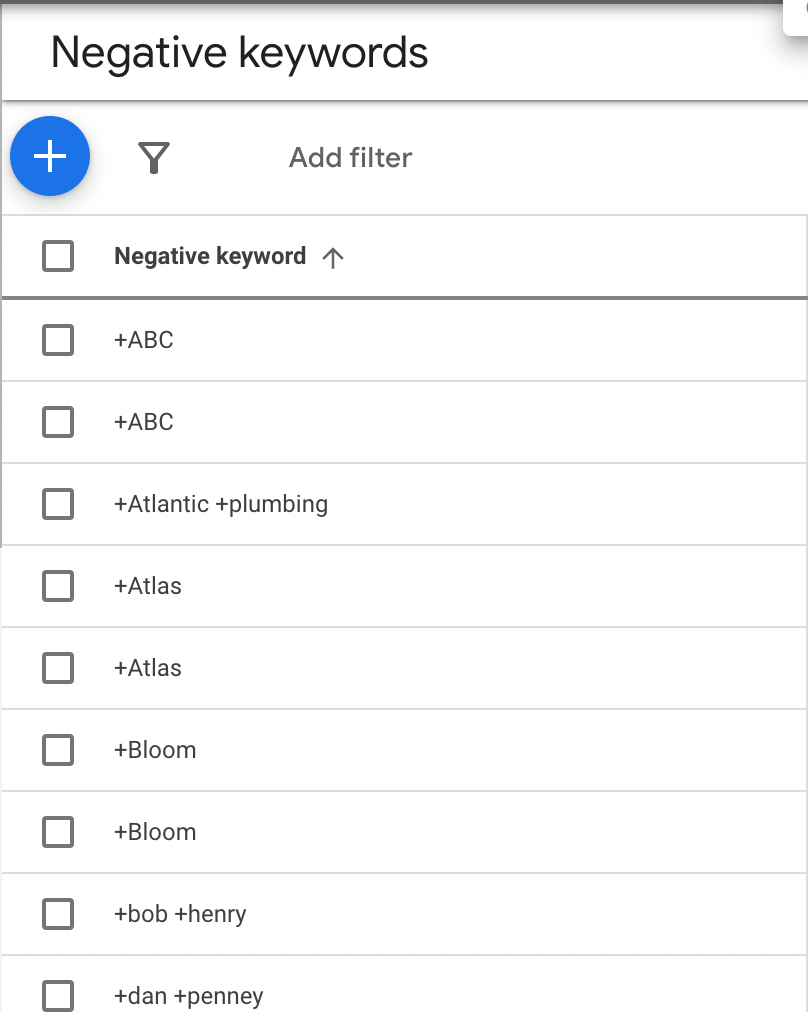This screenshot has height=1012, width=808.
Task: Check the checkbox beside +Atlantic +plumbing
Action: point(58,504)
